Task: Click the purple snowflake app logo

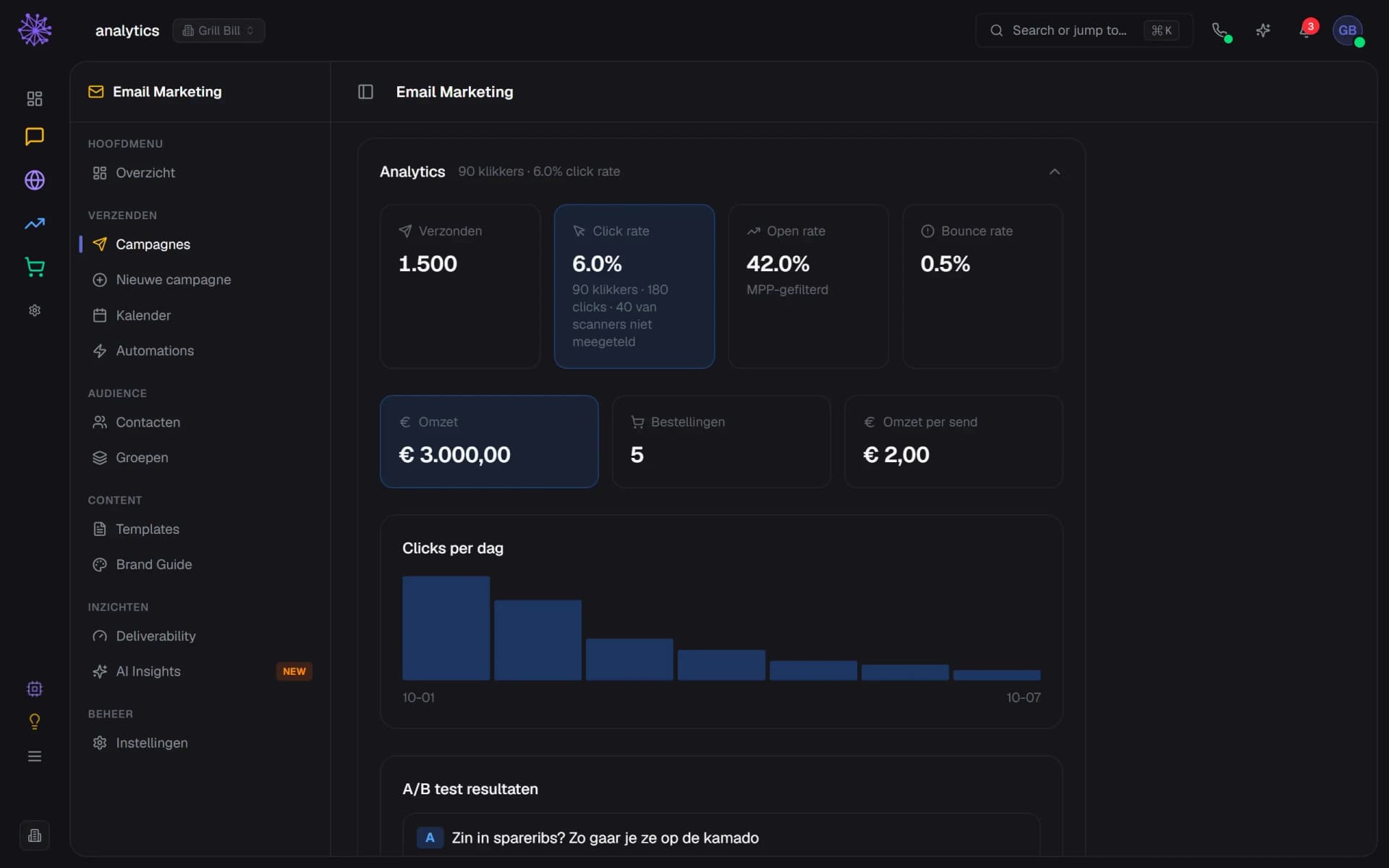Action: 35,30
